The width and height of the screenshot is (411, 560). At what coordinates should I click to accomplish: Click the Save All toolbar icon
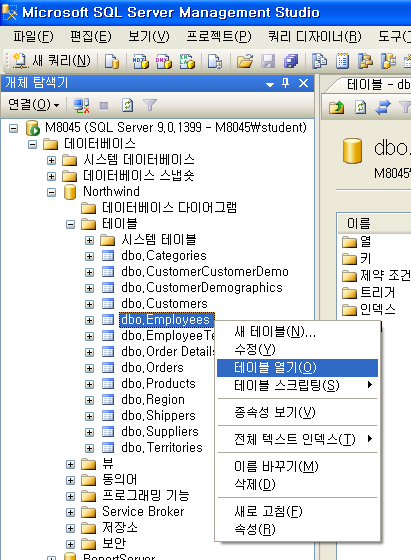point(291,61)
